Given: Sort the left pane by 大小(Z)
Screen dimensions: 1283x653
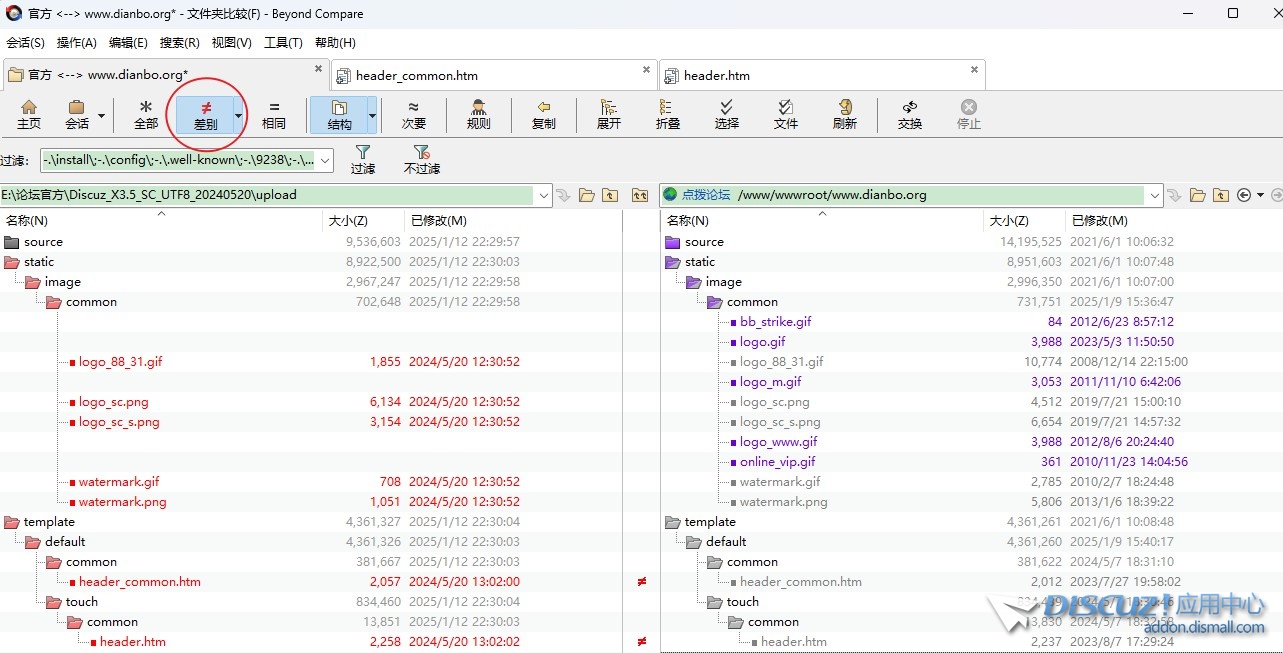Looking at the screenshot, I should pyautogui.click(x=347, y=221).
